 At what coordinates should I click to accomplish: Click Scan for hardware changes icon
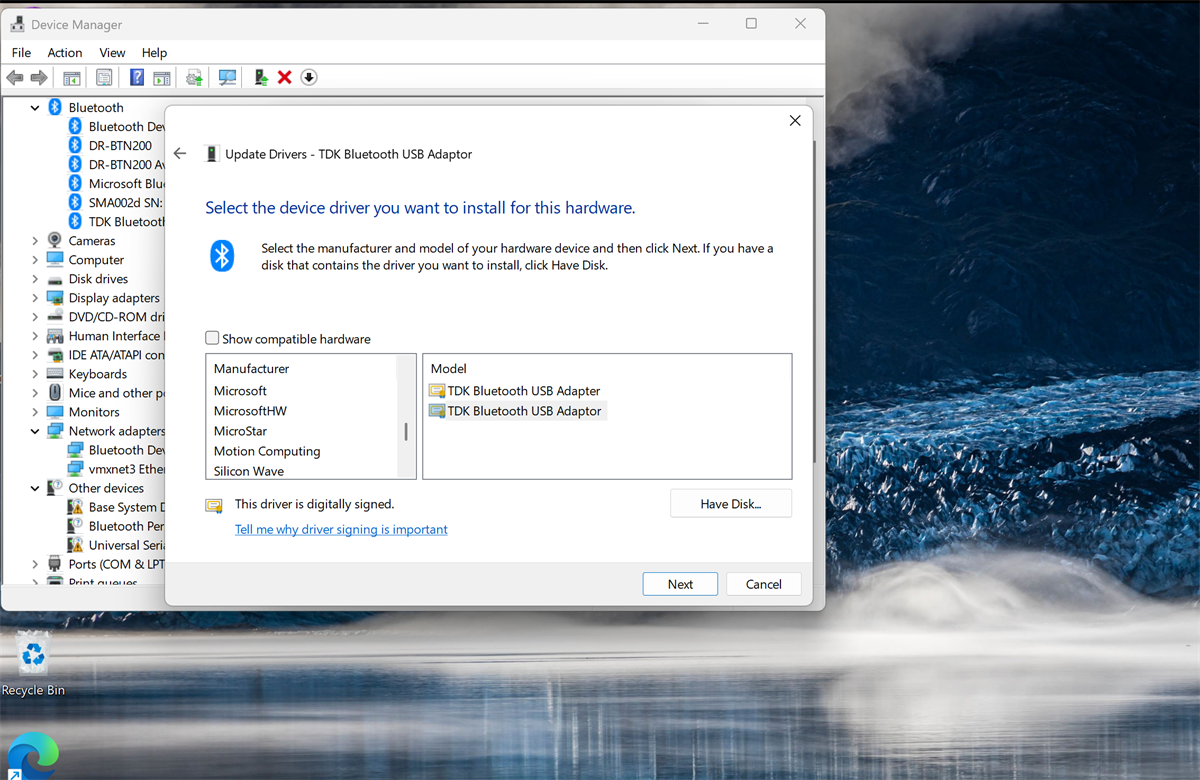coord(228,78)
